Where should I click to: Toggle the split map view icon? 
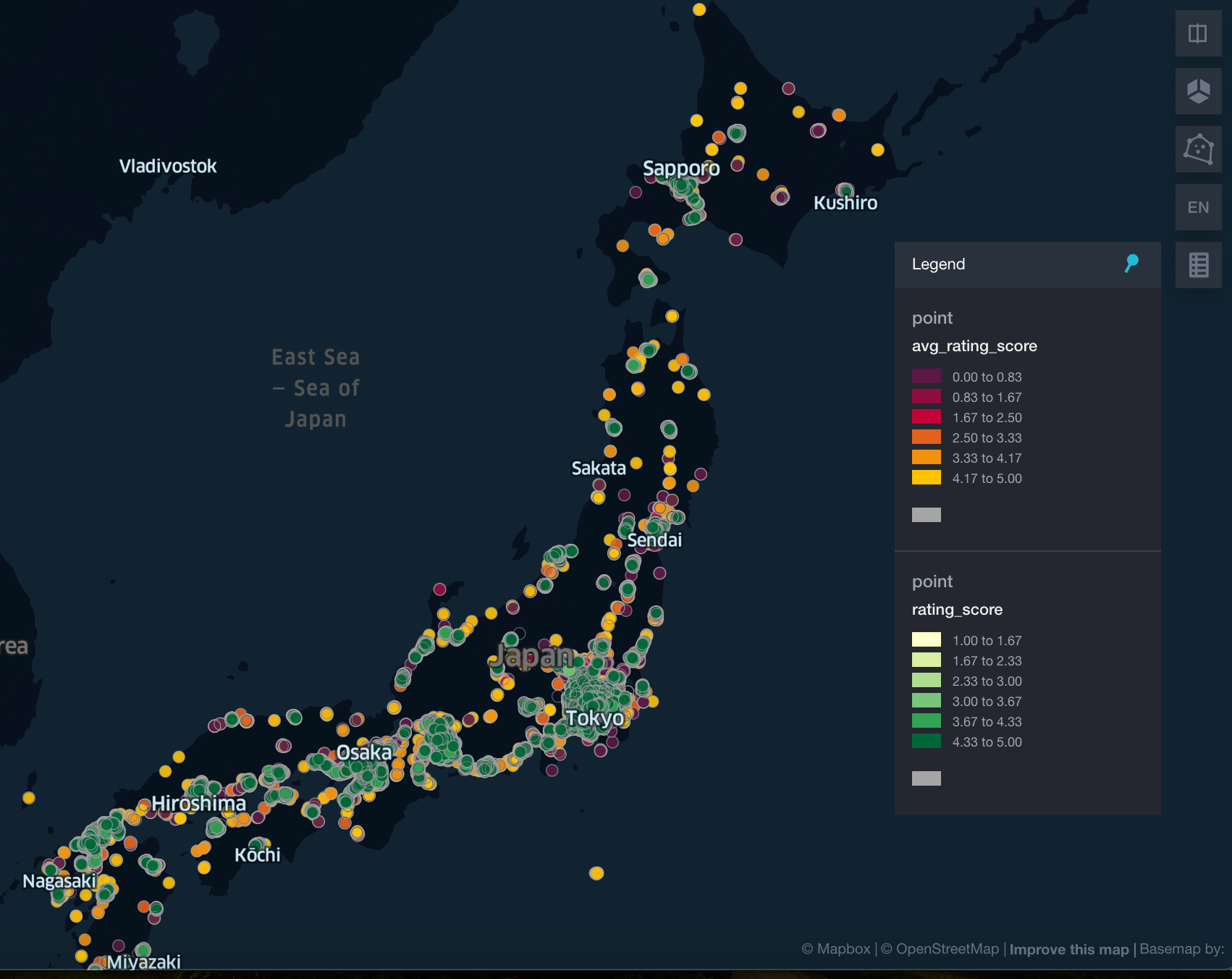pos(1198,33)
